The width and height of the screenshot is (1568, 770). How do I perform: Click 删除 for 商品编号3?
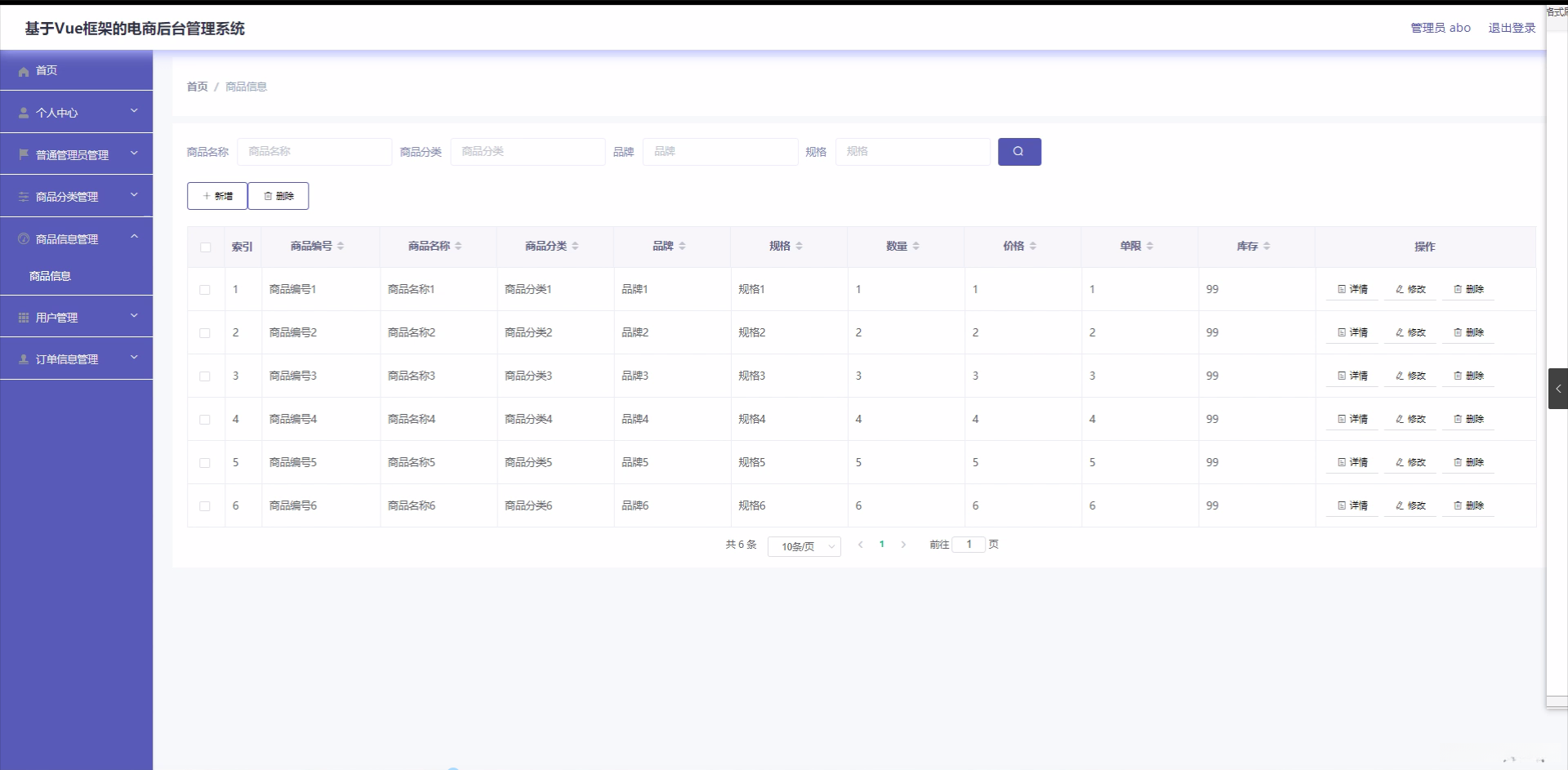(1468, 376)
